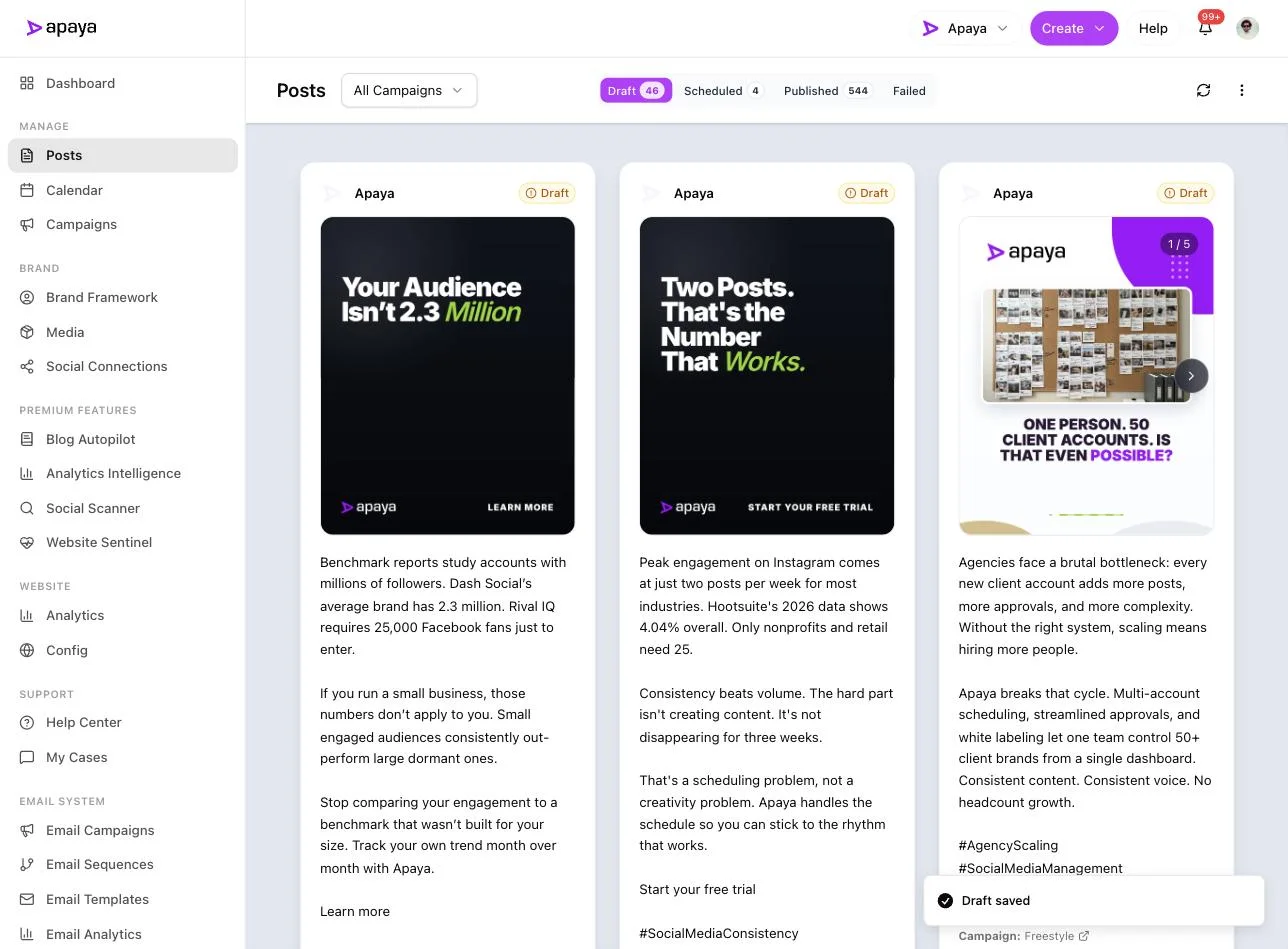Open notifications bell with 99+ badge
Viewport: 1288px width, 949px height.
click(x=1206, y=27)
